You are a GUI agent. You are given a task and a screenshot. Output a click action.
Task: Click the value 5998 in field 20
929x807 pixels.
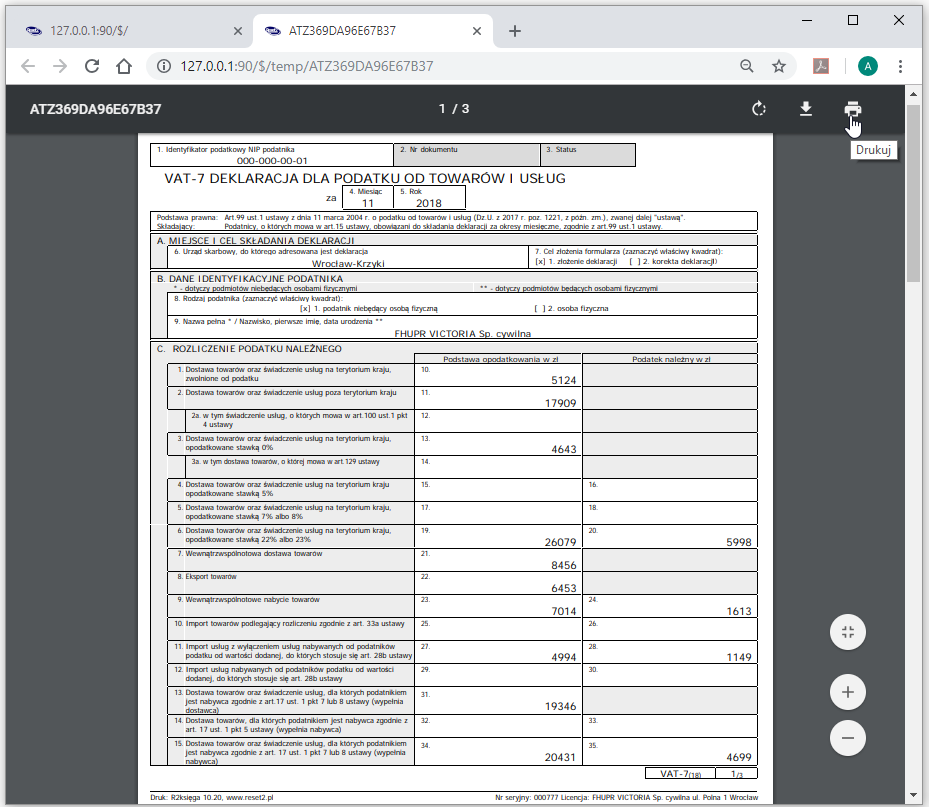click(x=739, y=543)
